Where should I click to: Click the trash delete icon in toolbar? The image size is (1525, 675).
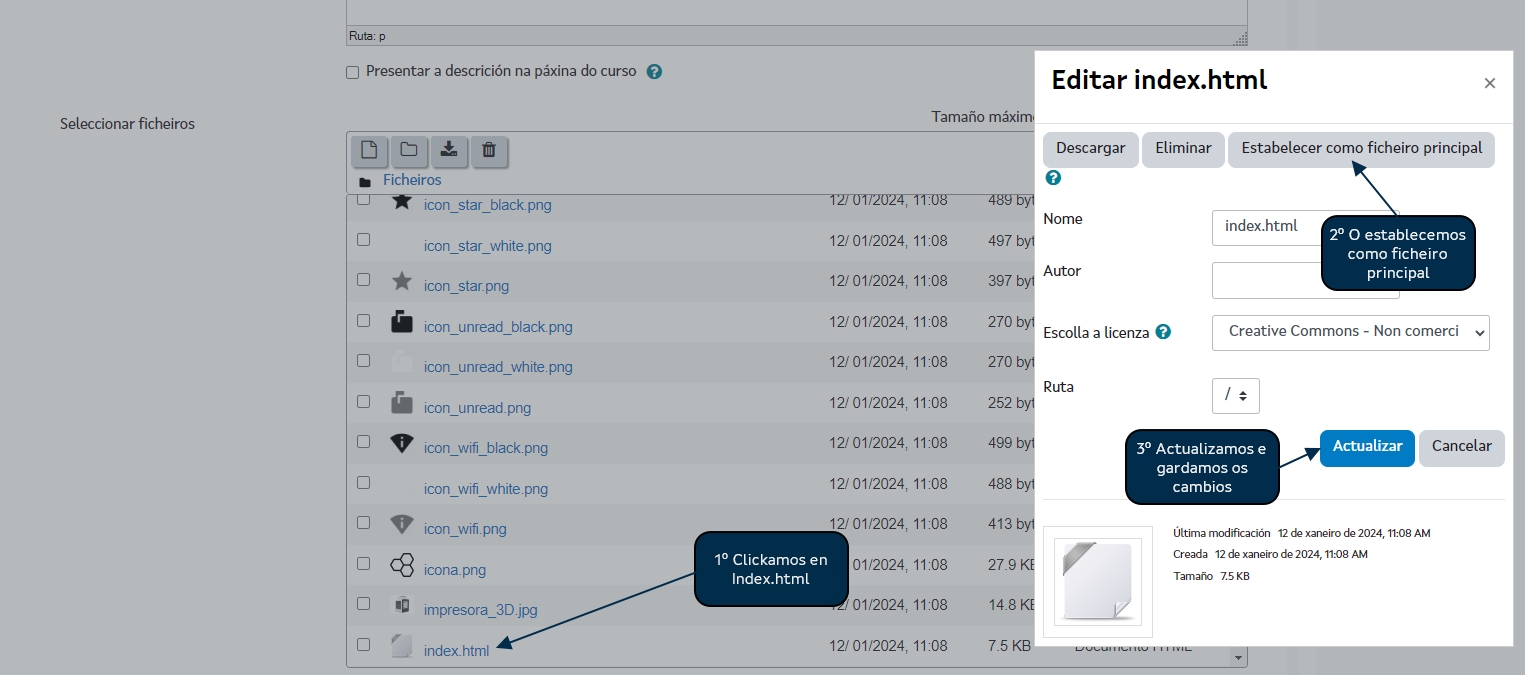(x=489, y=150)
